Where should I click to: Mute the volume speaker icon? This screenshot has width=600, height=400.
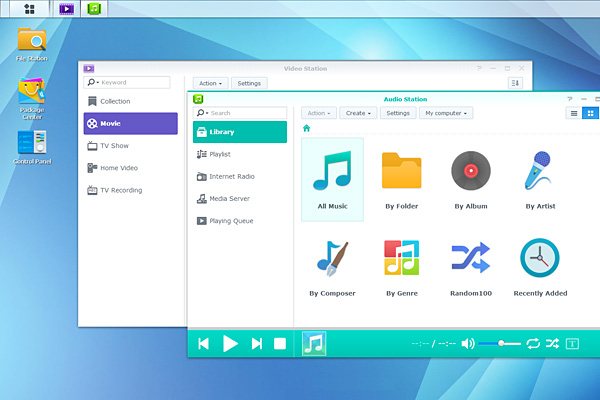pos(467,343)
